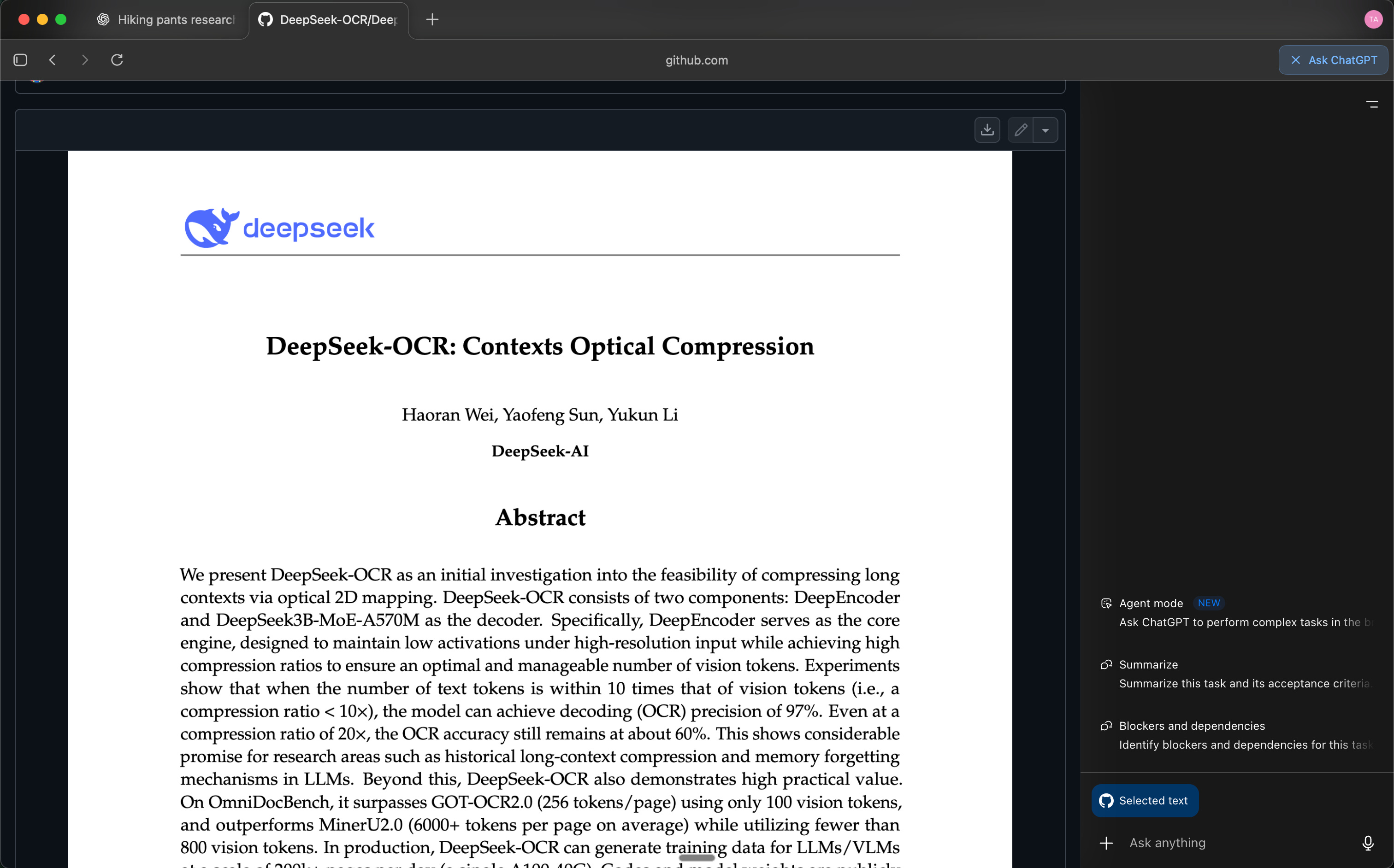Viewport: 1394px width, 868px height.
Task: Go back to previous page
Action: [x=52, y=60]
